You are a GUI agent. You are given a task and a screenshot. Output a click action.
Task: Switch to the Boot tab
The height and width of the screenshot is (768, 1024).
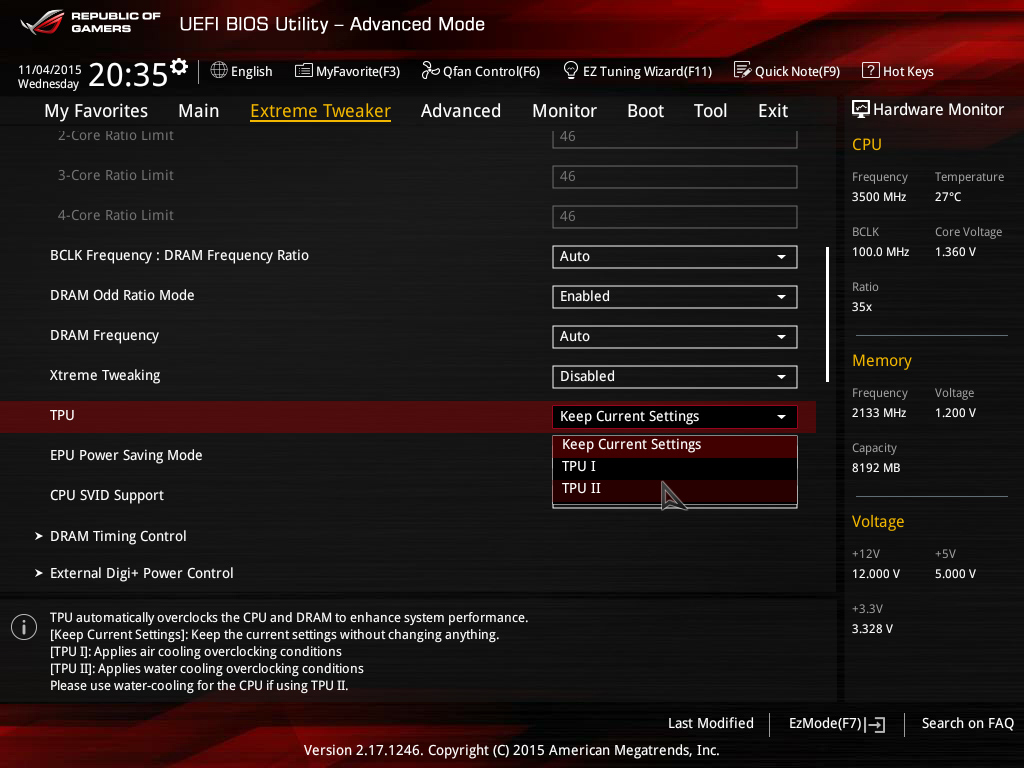(645, 111)
